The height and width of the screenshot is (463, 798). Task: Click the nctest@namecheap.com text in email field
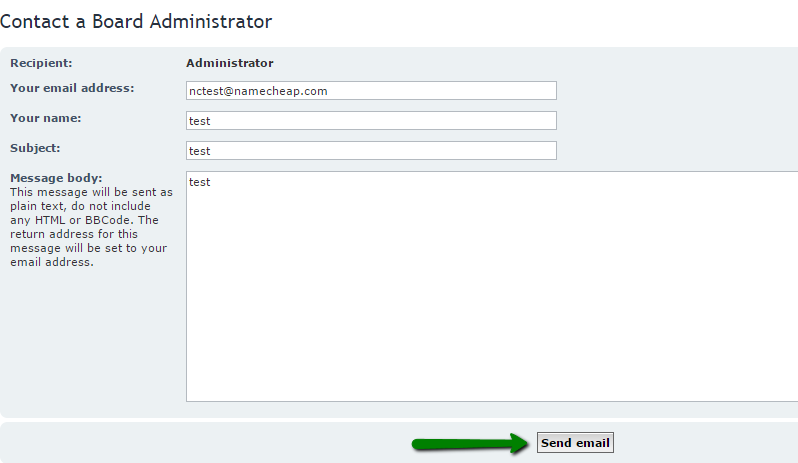point(258,91)
